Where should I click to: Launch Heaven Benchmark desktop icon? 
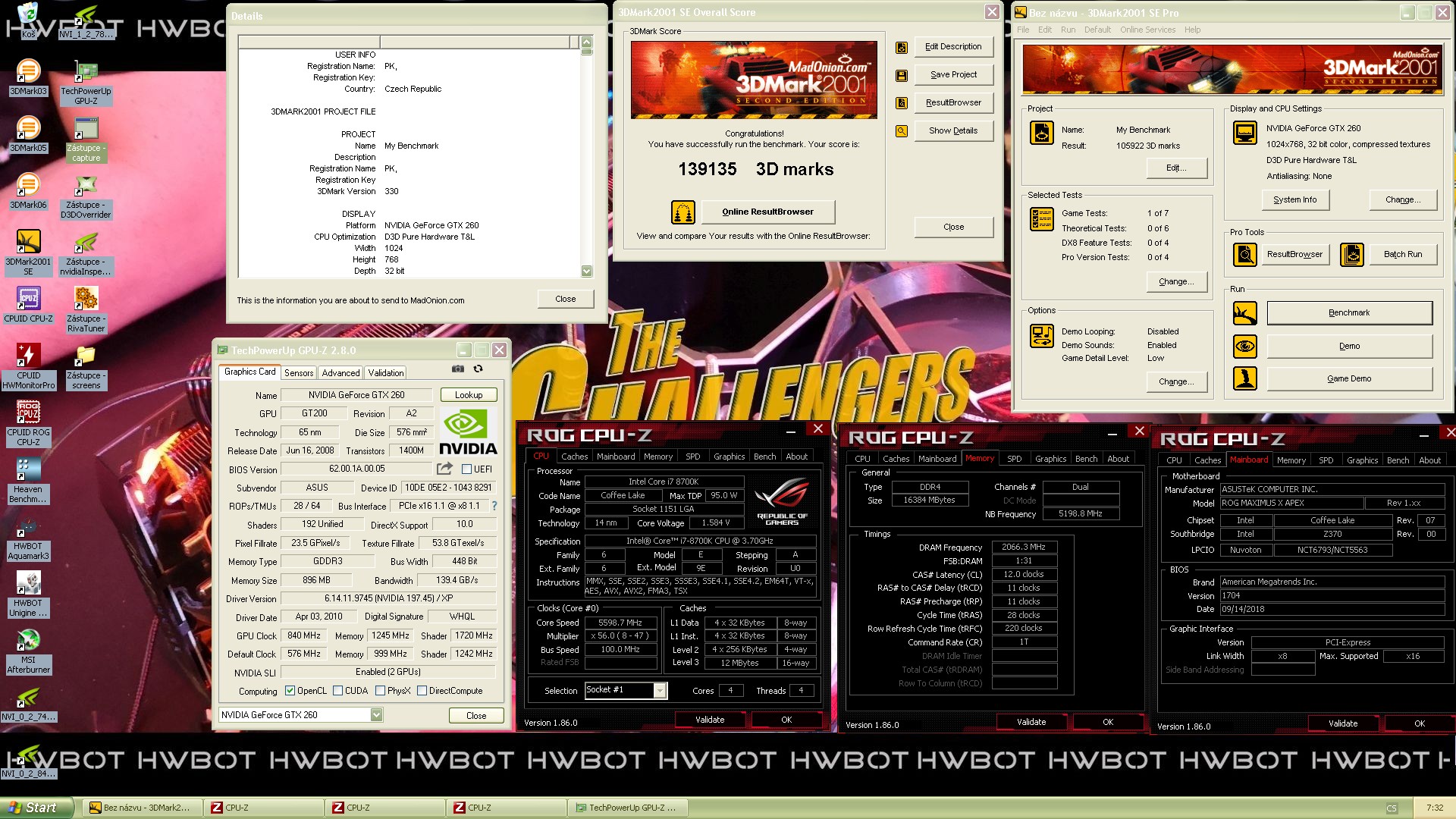click(28, 480)
